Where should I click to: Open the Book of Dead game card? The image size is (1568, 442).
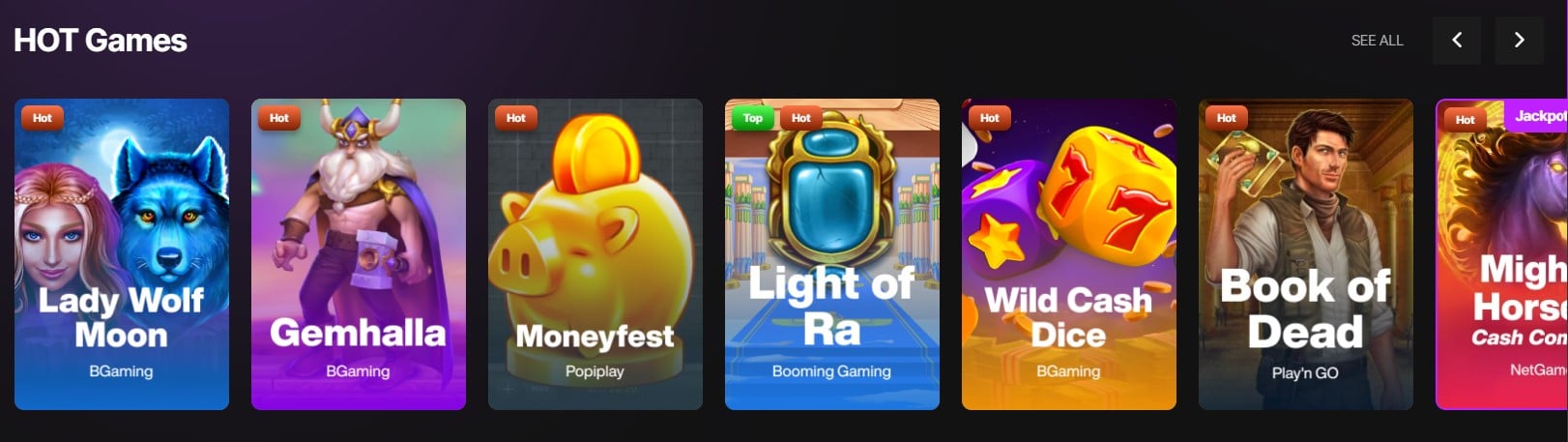[1306, 254]
